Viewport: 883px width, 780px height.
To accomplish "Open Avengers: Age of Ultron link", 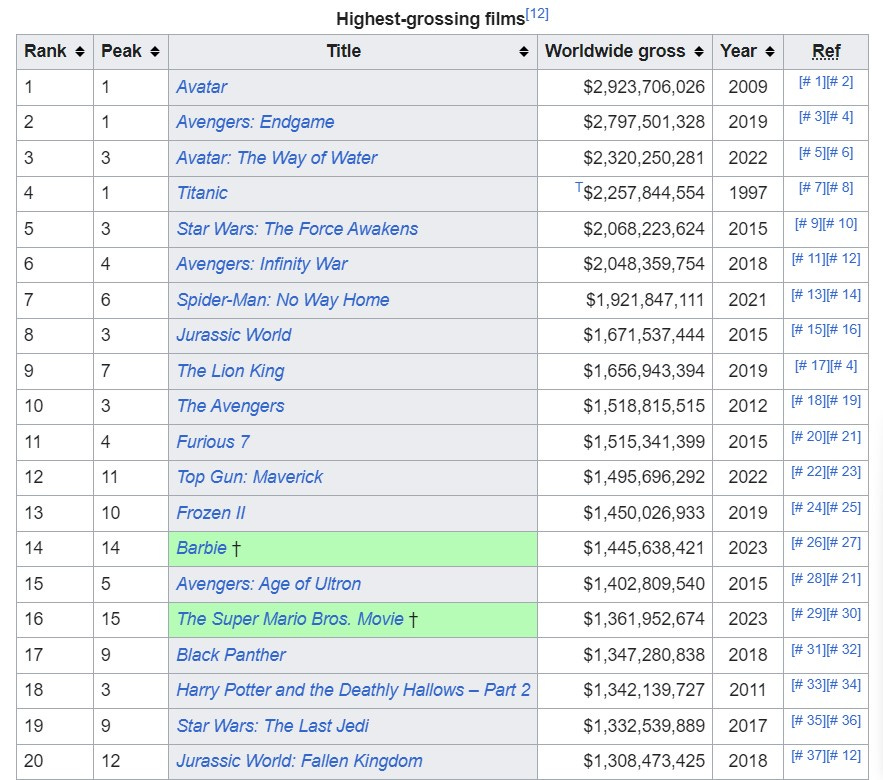I will 269,583.
